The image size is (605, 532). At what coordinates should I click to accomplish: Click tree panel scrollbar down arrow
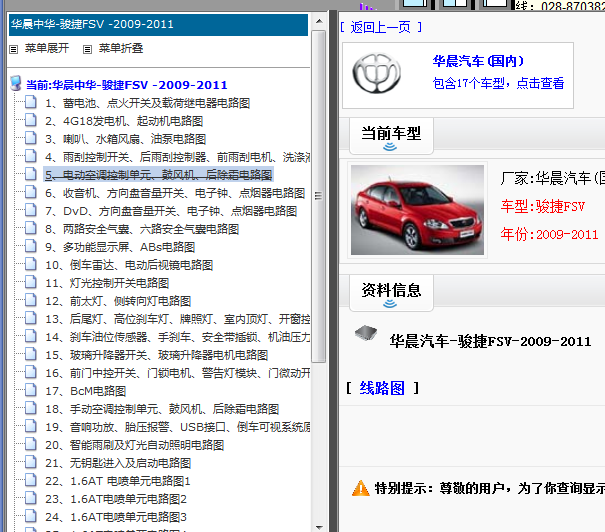pos(319,527)
